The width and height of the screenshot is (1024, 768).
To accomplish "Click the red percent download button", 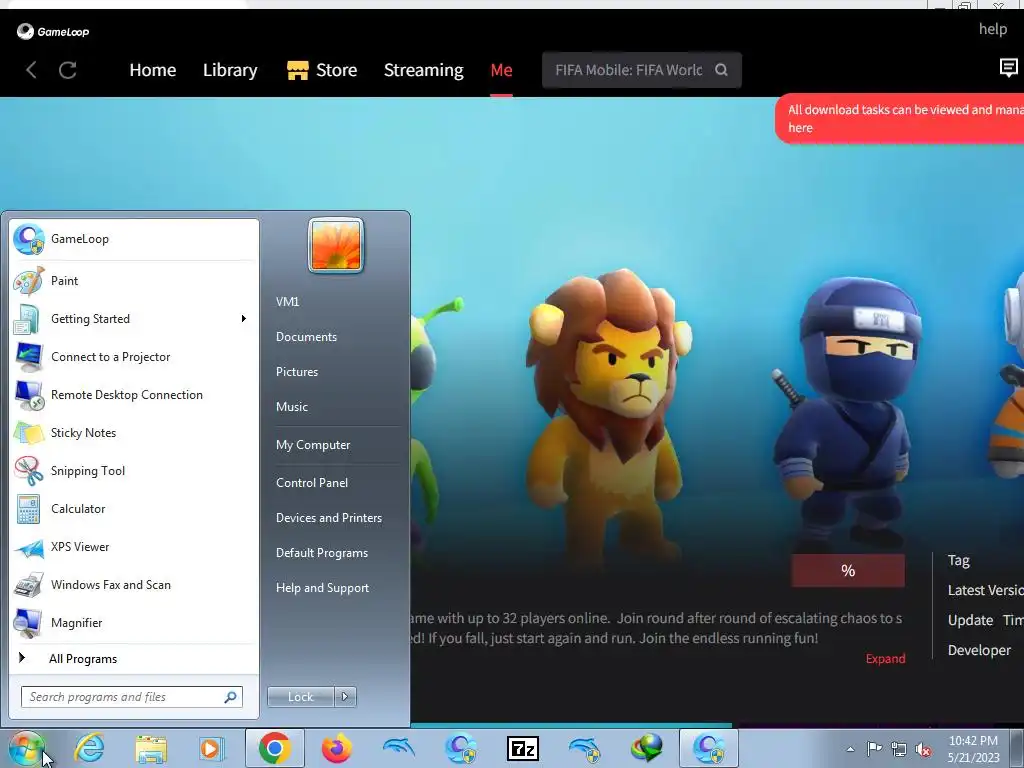I will point(848,571).
